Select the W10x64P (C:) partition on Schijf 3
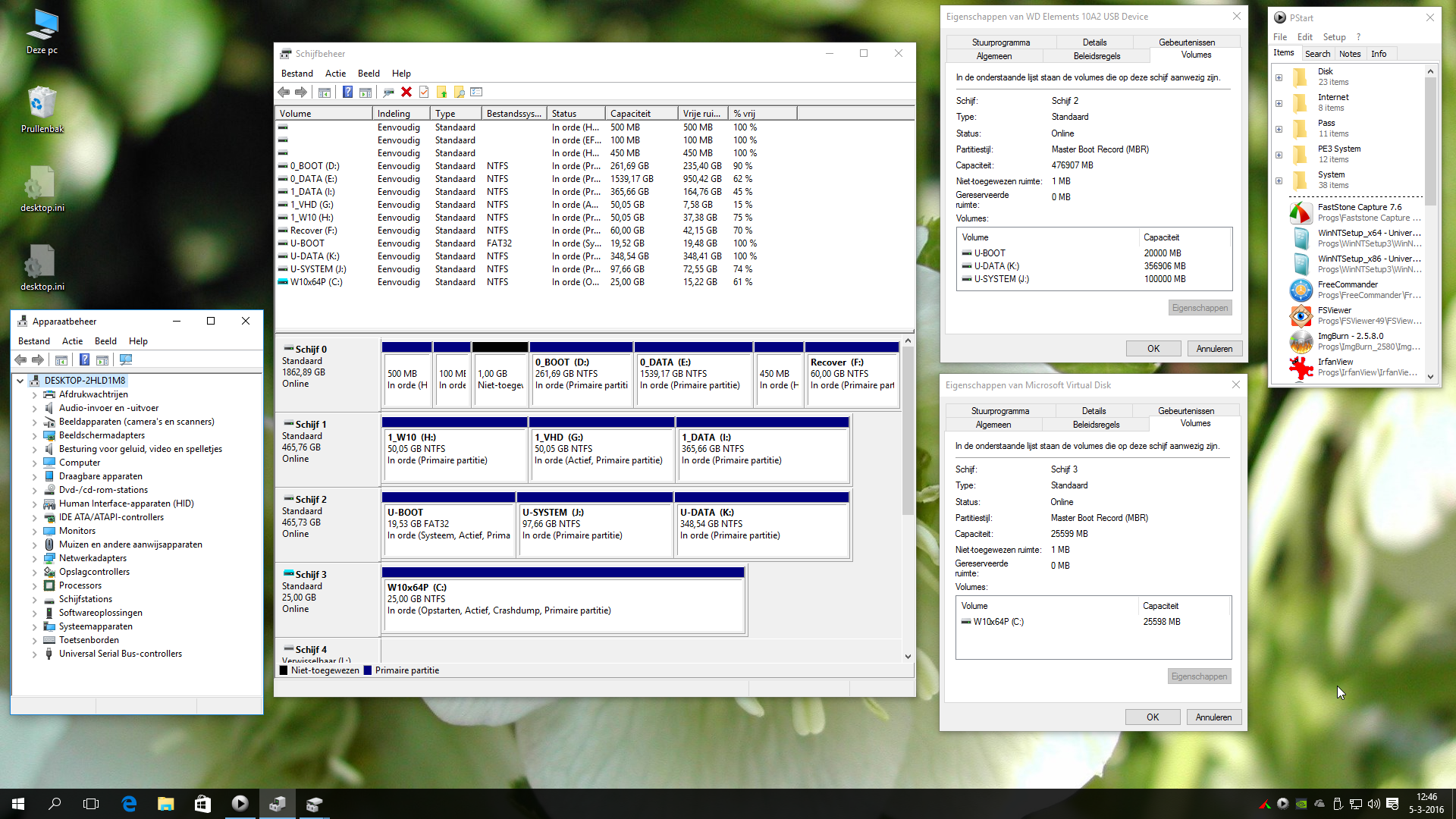The height and width of the screenshot is (819, 1456). (563, 599)
